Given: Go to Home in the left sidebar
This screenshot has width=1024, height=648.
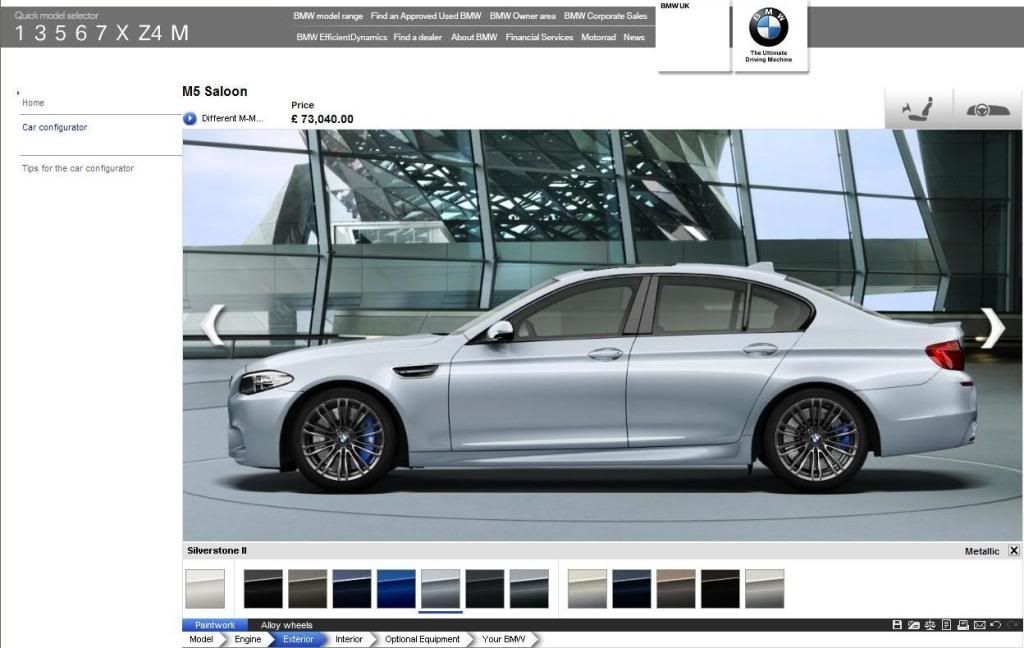Looking at the screenshot, I should [x=33, y=103].
